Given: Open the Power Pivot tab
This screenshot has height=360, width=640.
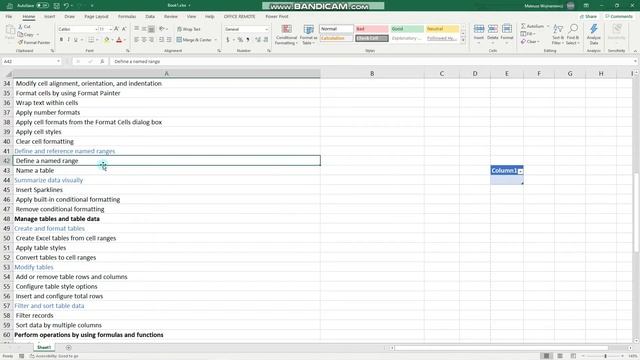Looking at the screenshot, I should point(277,16).
